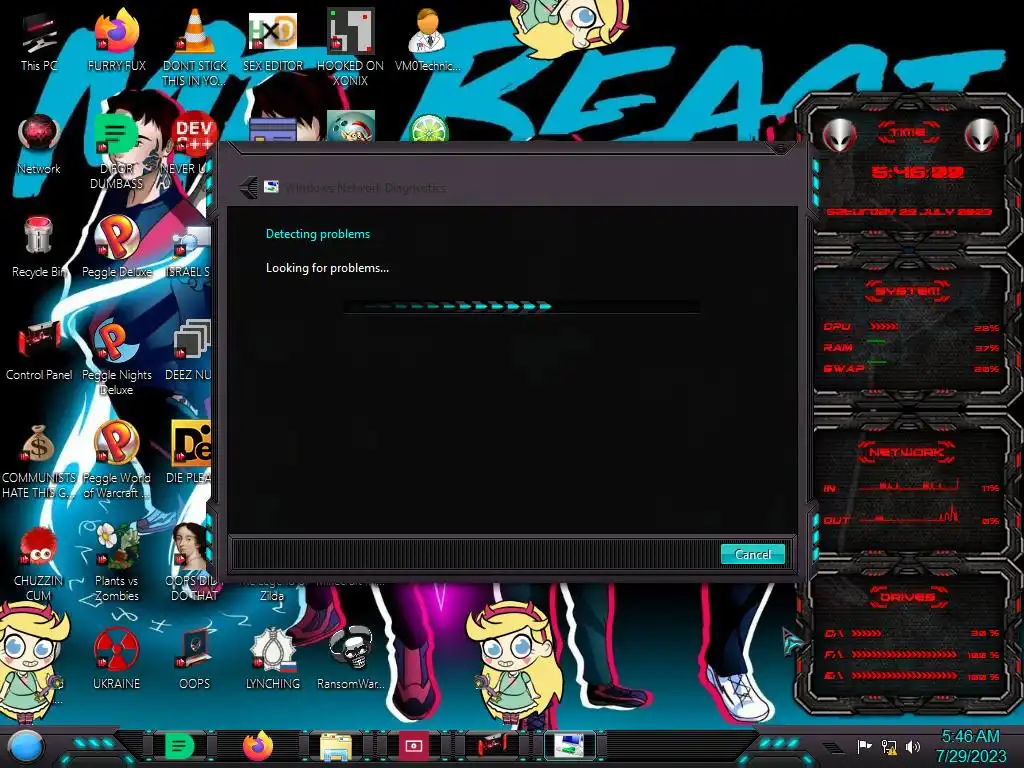Click the RAM usage row in widget
This screenshot has width=1024, height=768.
click(911, 347)
